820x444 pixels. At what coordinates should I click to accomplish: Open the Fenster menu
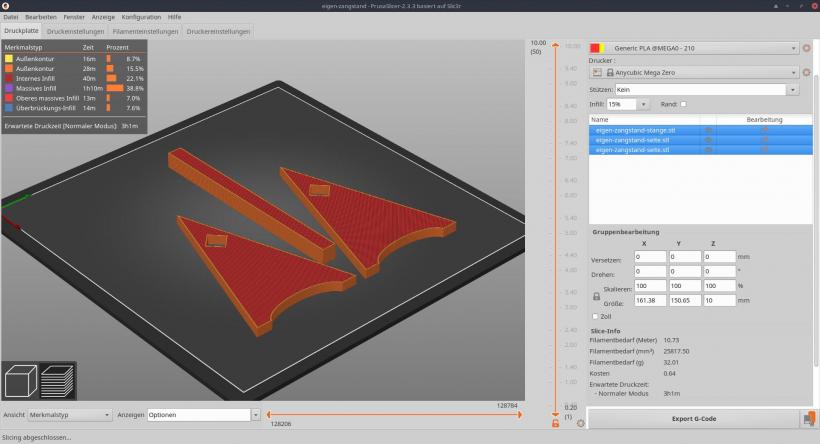pos(74,17)
